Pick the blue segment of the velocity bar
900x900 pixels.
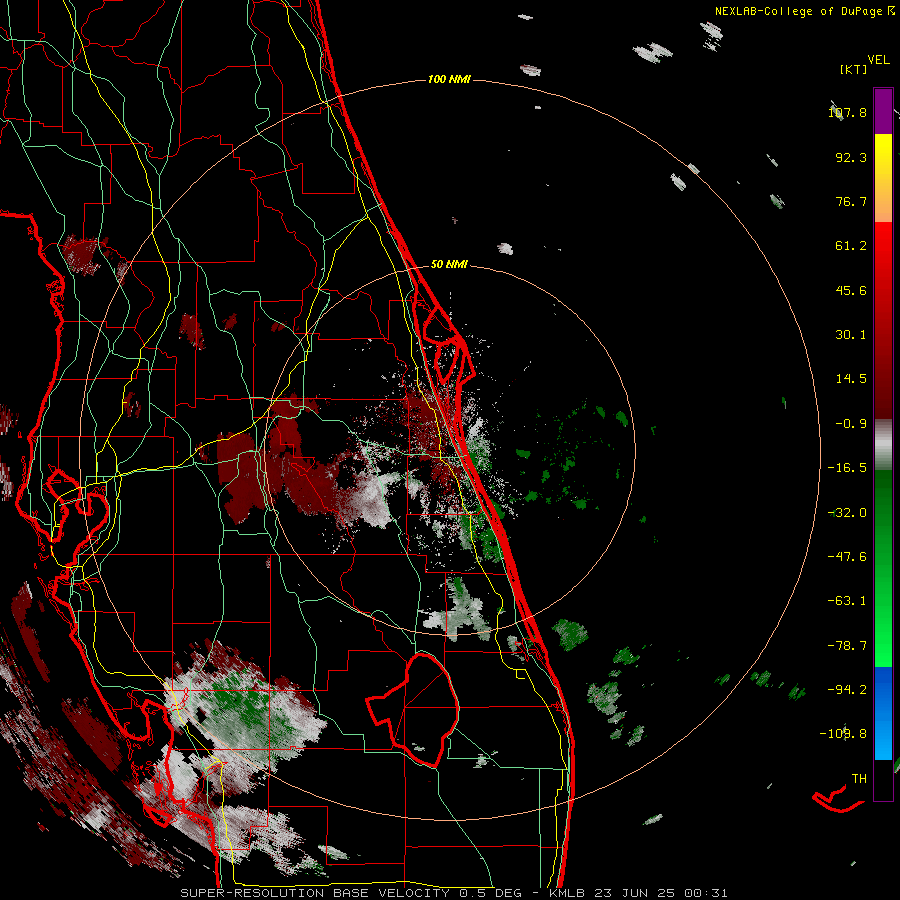click(883, 713)
